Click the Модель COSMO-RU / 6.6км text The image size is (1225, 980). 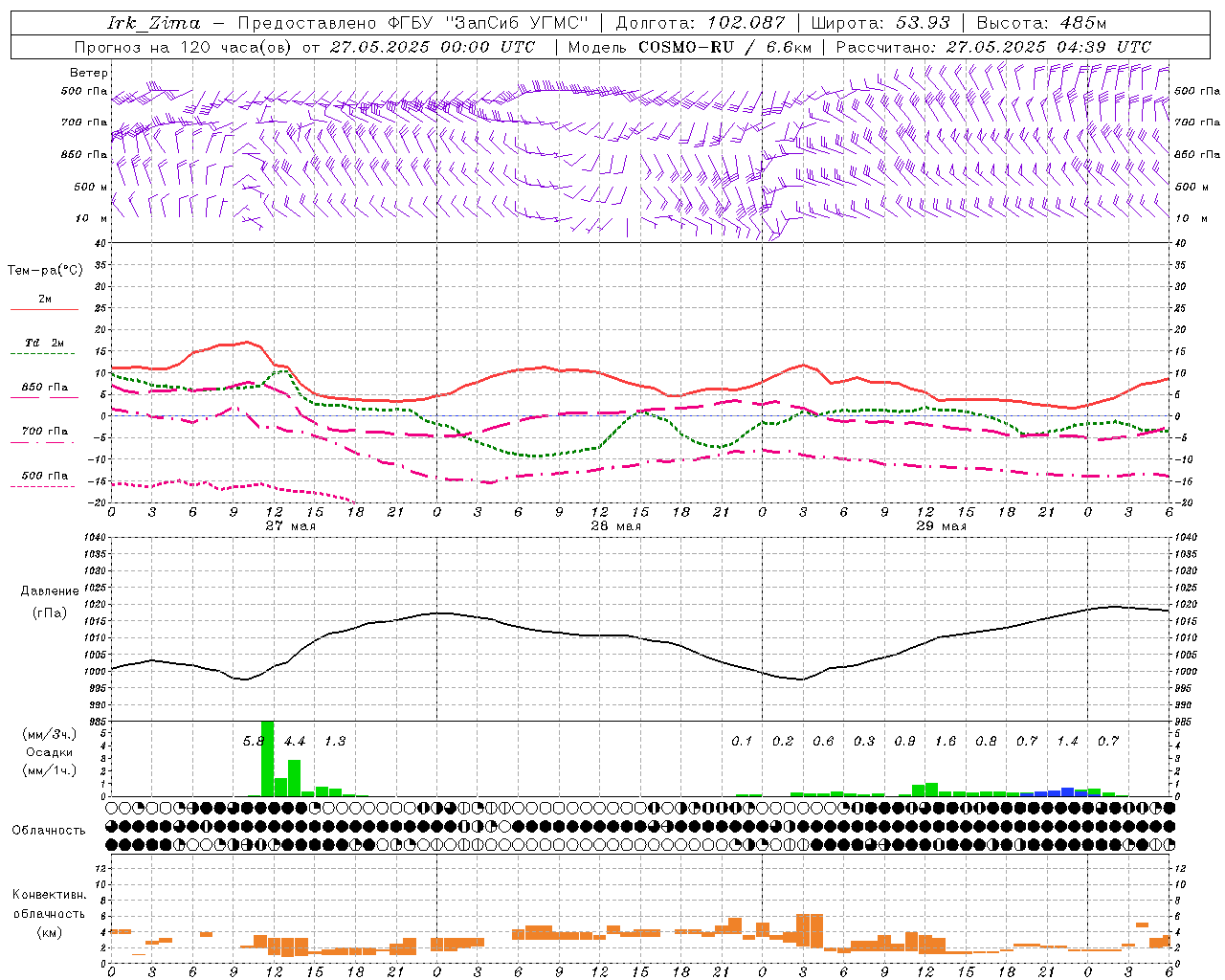(690, 47)
